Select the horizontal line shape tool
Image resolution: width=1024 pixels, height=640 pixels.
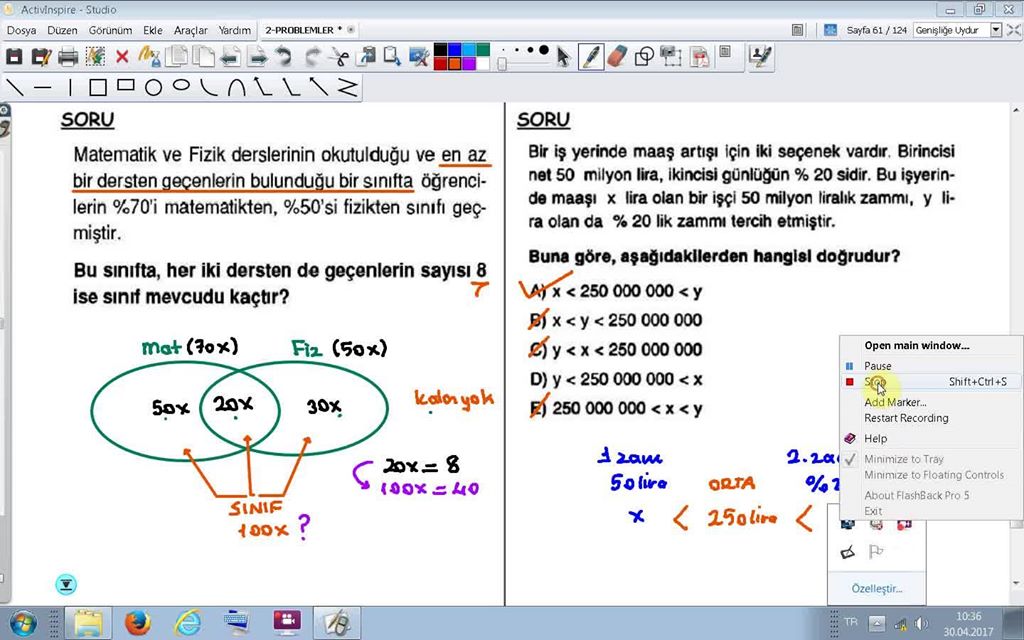click(42, 88)
